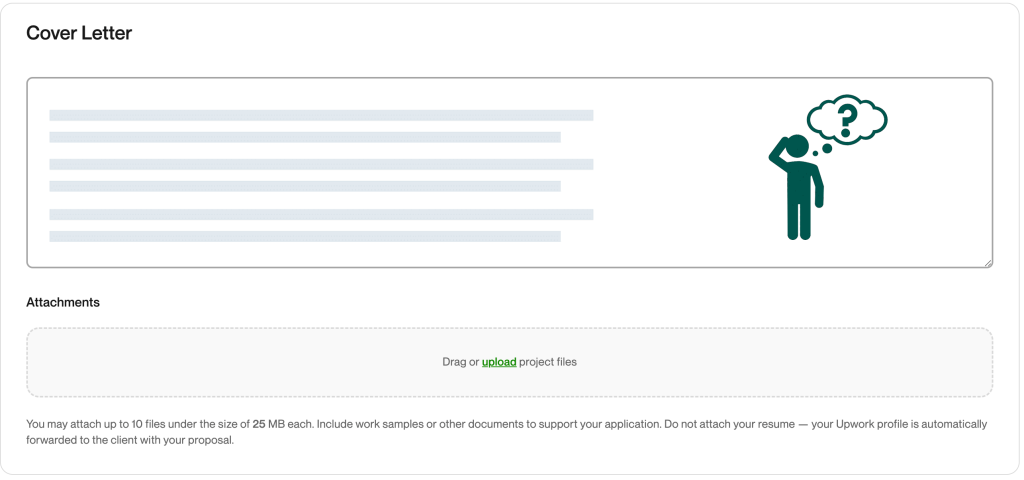Image resolution: width=1024 pixels, height=480 pixels.
Task: Click the fourth placeholder line in cover letter
Action: pos(305,186)
